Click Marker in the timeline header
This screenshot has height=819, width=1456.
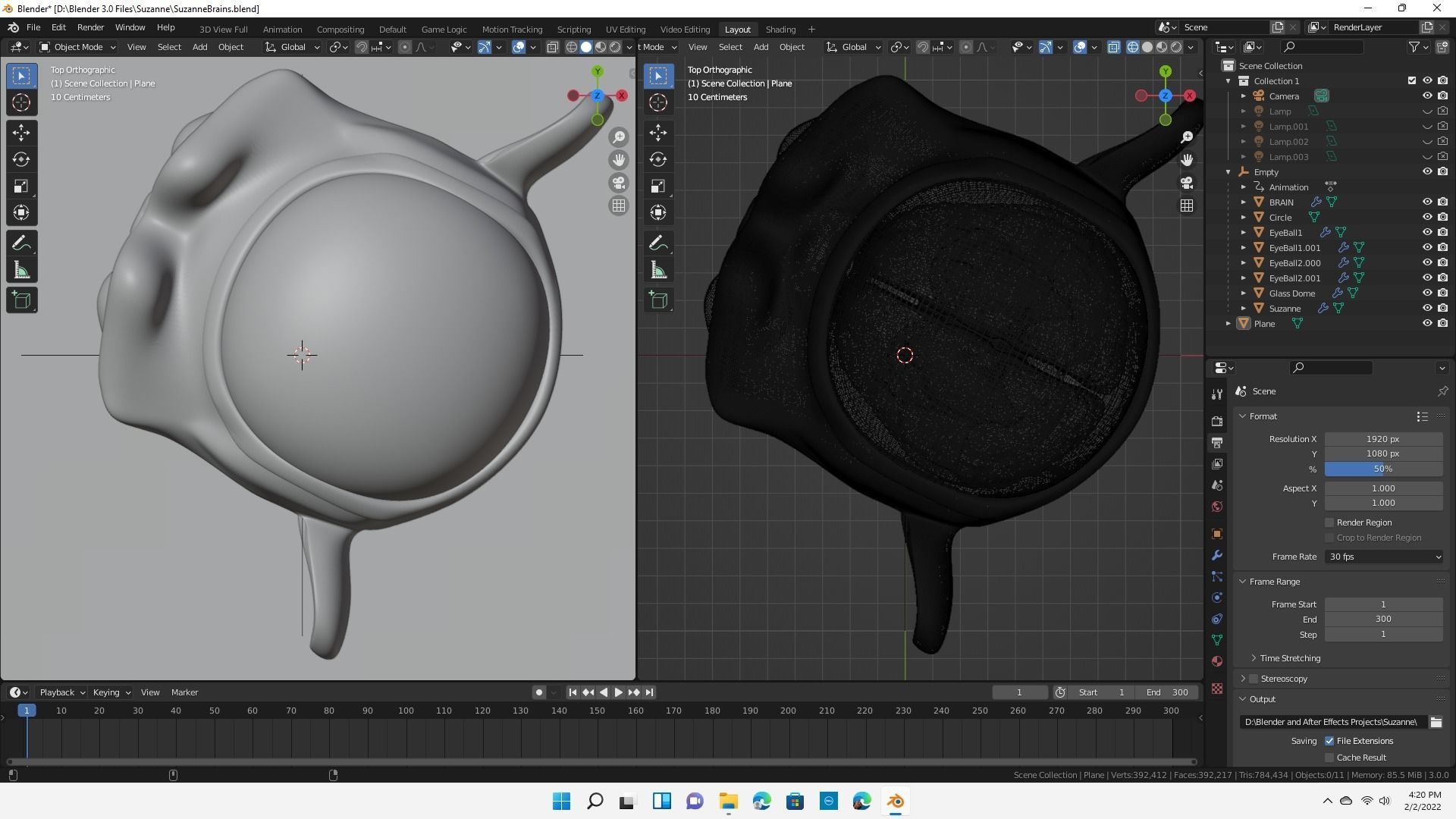click(x=184, y=692)
